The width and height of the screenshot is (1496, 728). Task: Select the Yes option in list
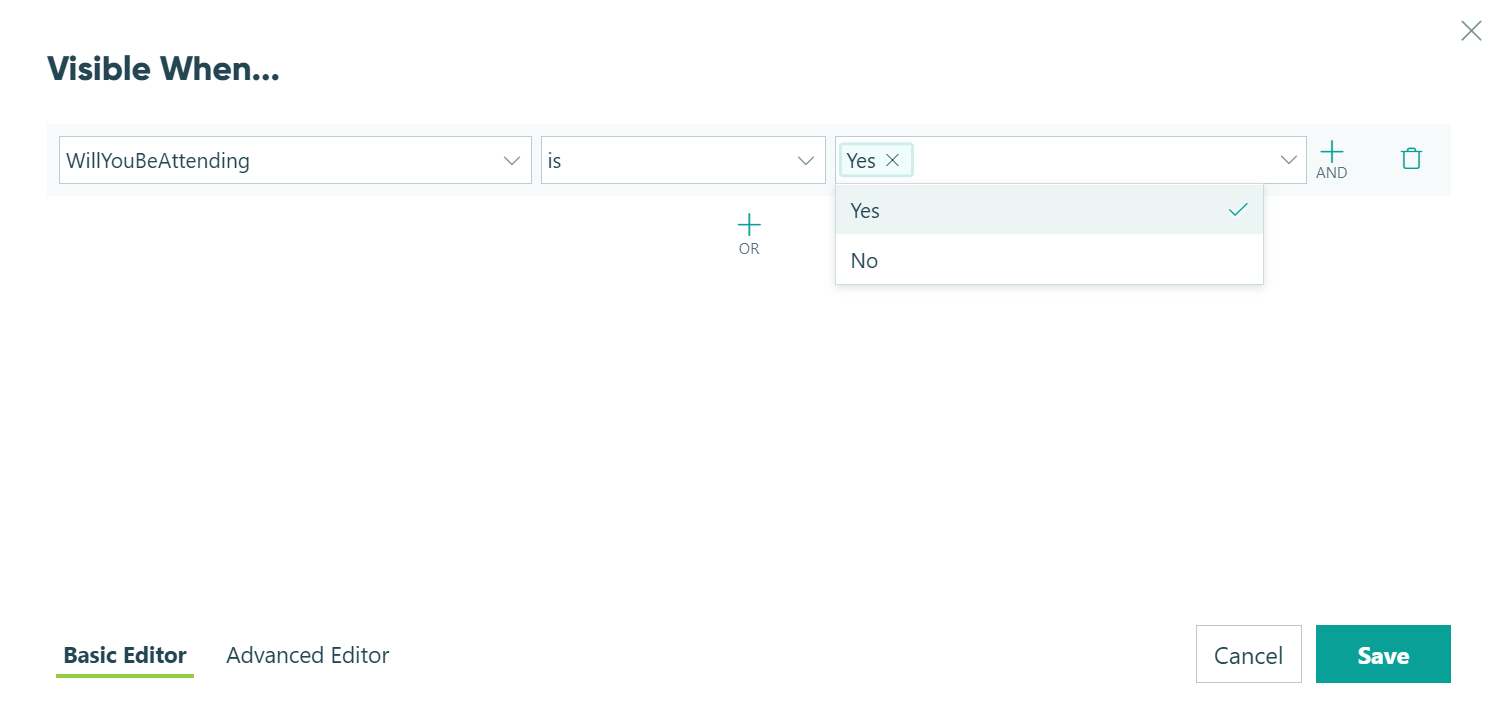coord(1049,210)
